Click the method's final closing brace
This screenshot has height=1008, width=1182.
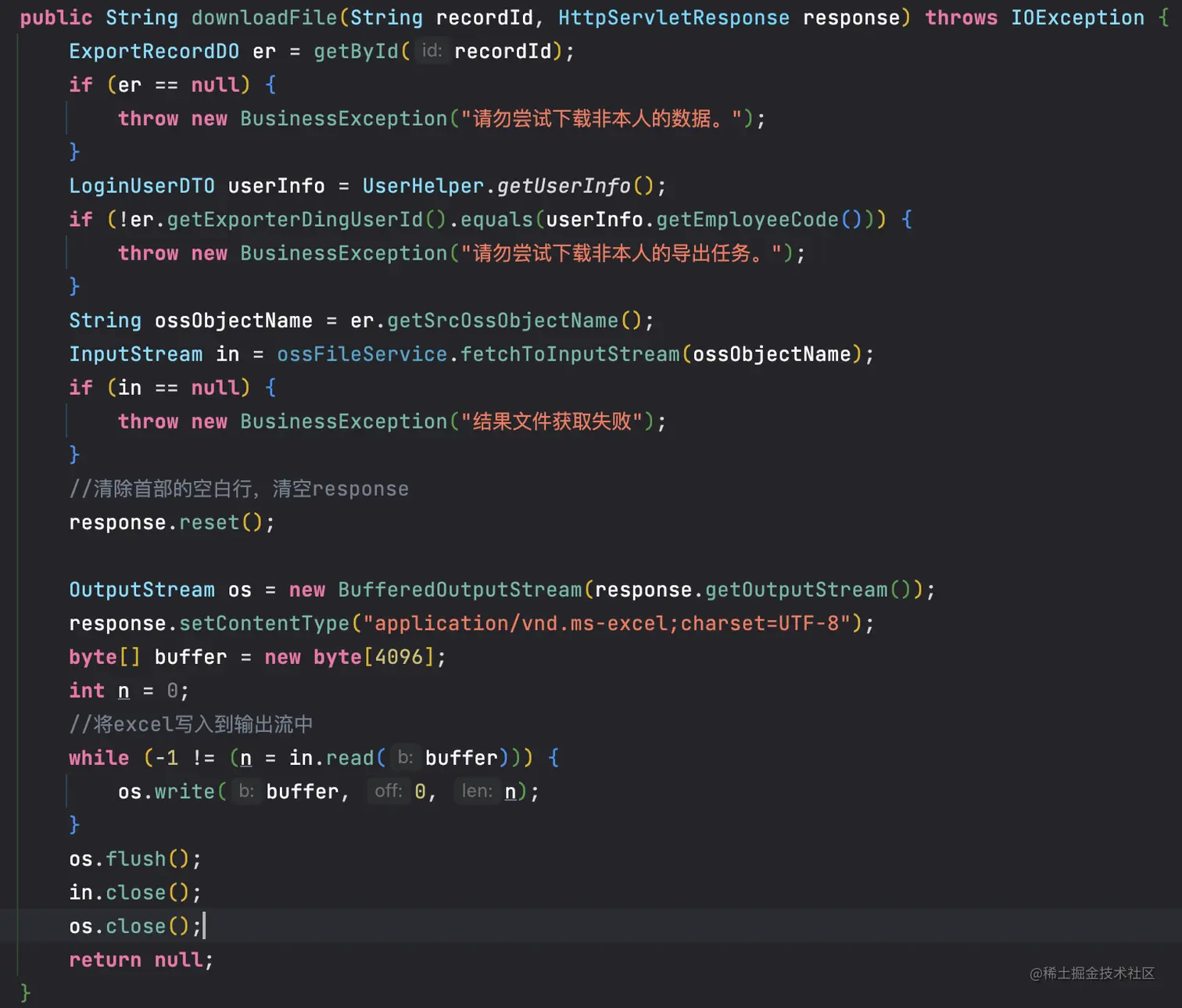[25, 992]
